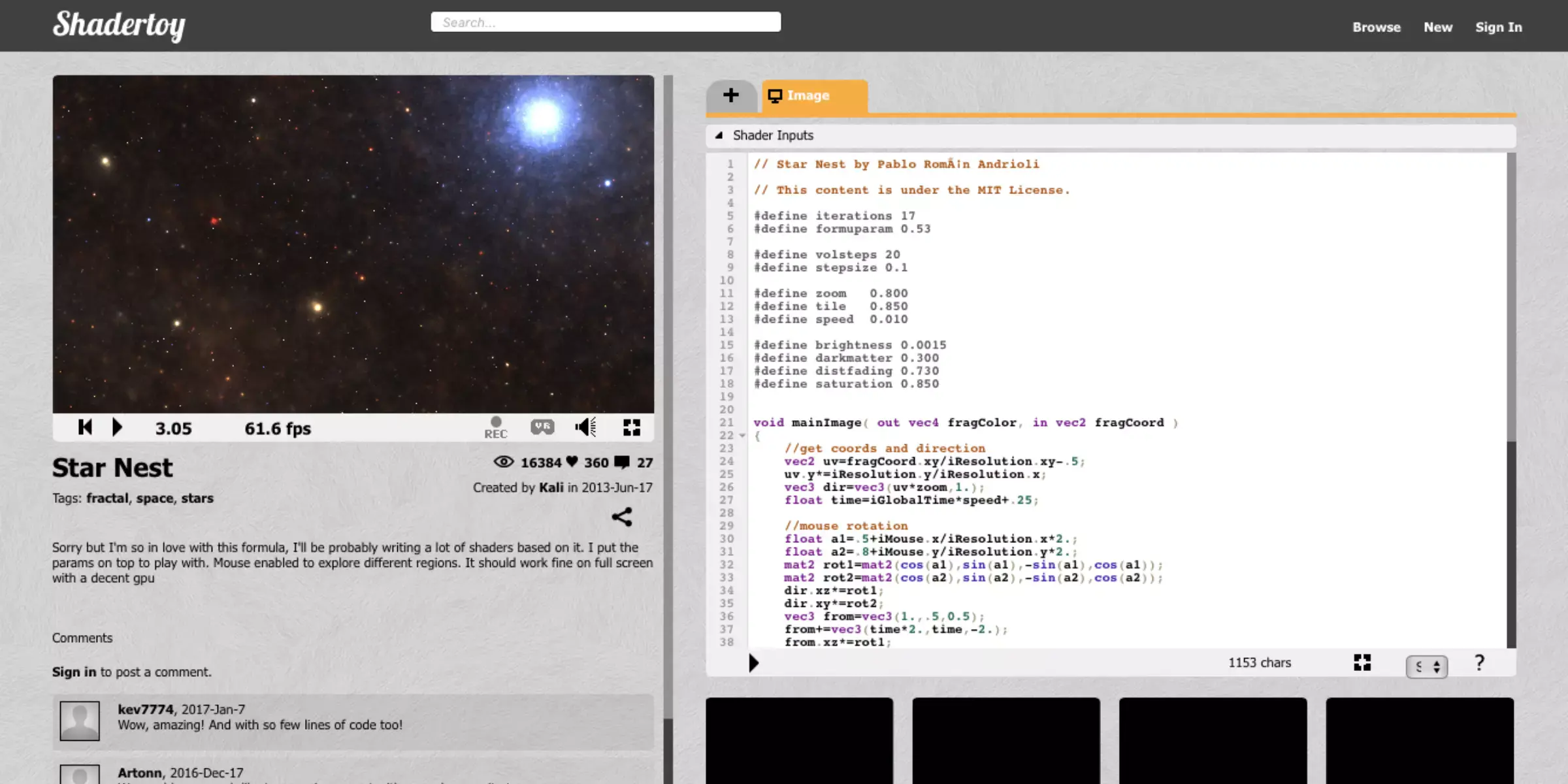1568x784 pixels.
Task: Select the second input channel slot
Action: pyautogui.click(x=1006, y=740)
